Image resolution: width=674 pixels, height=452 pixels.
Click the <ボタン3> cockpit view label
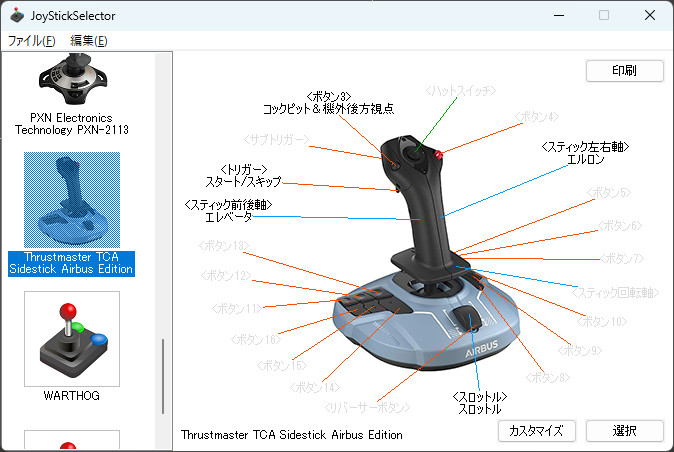328,103
